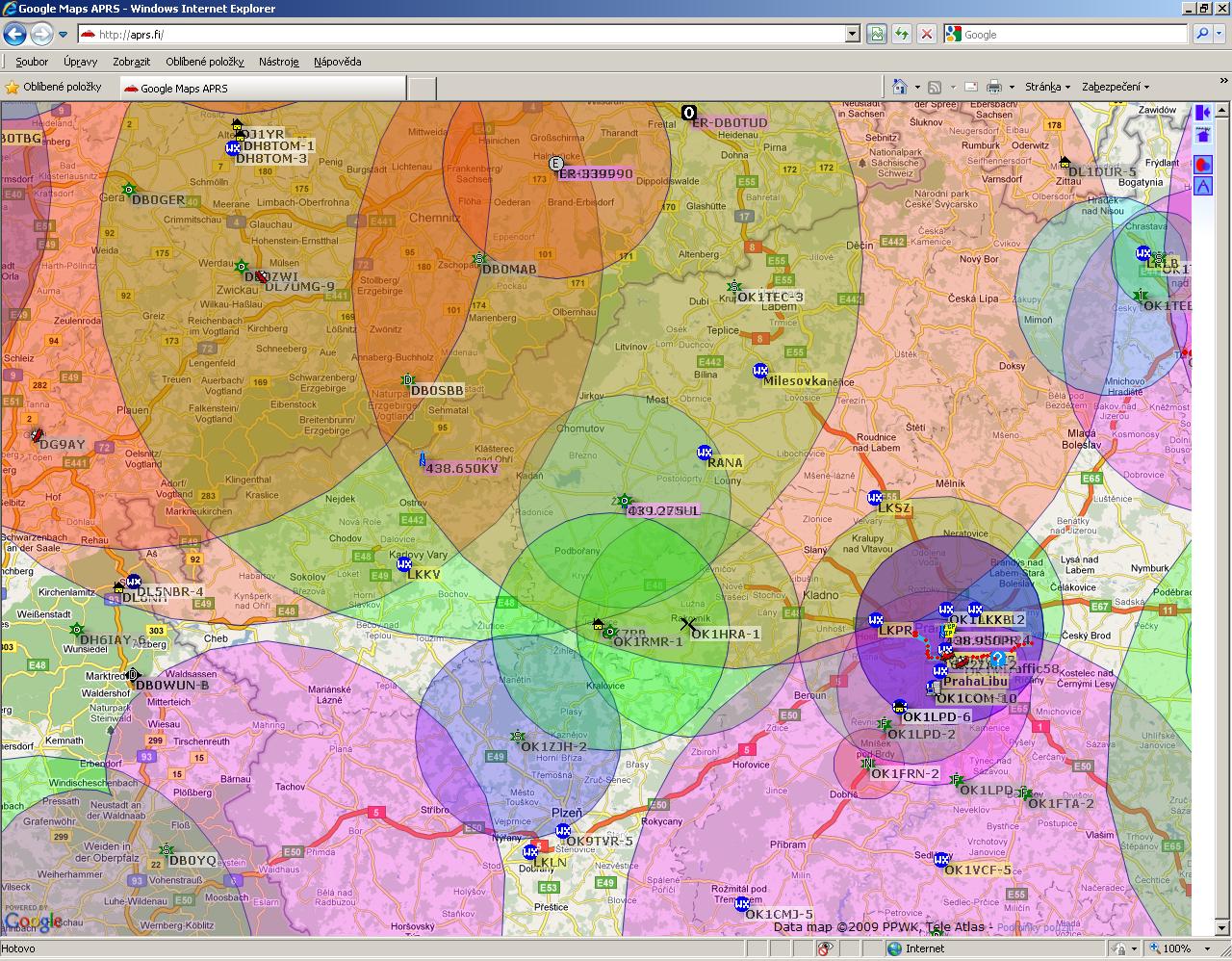Stop loading with the red X icon
Image resolution: width=1232 pixels, height=961 pixels.
coord(927,35)
